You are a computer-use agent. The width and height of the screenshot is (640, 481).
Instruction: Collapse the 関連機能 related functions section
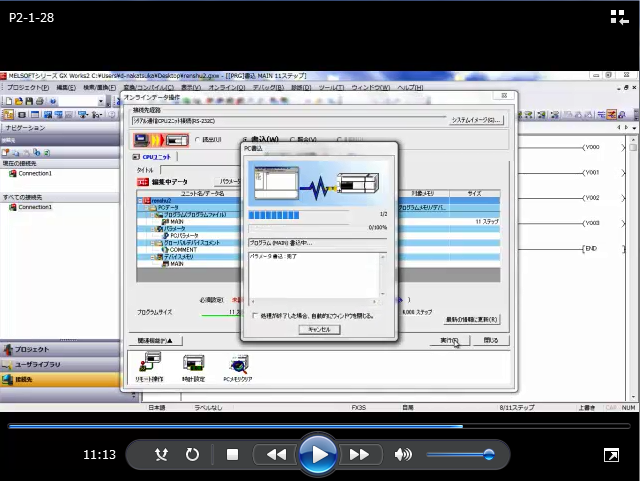tap(156, 341)
